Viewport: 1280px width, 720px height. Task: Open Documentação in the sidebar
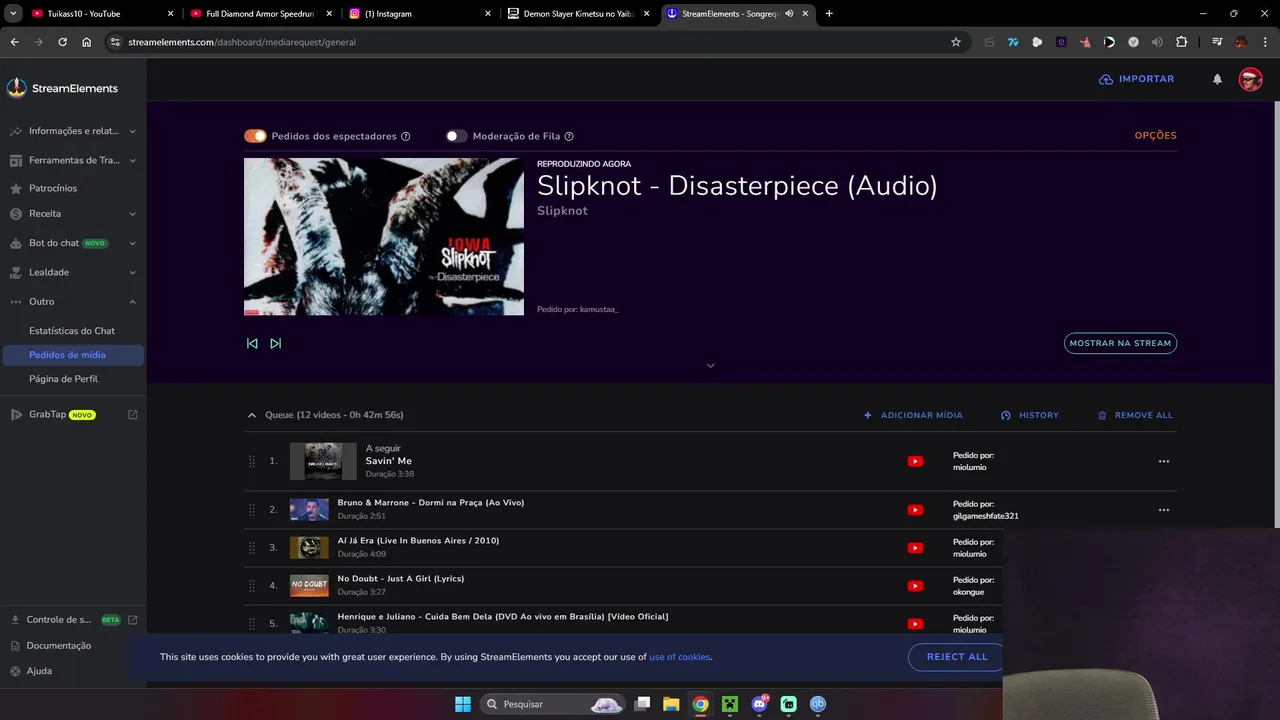(59, 646)
